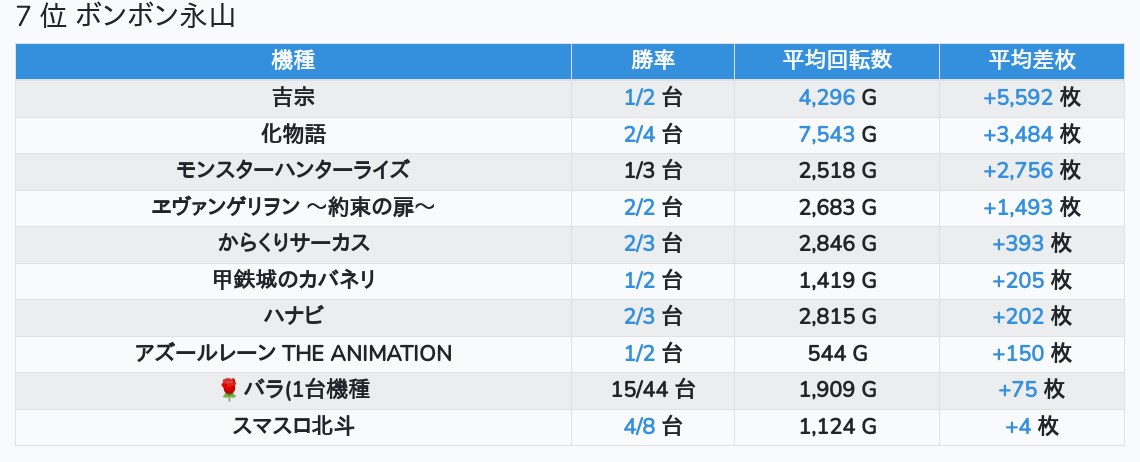Click the アズールレーン THE ANIMATION row name
The image size is (1140, 462).
pyautogui.click(x=293, y=353)
